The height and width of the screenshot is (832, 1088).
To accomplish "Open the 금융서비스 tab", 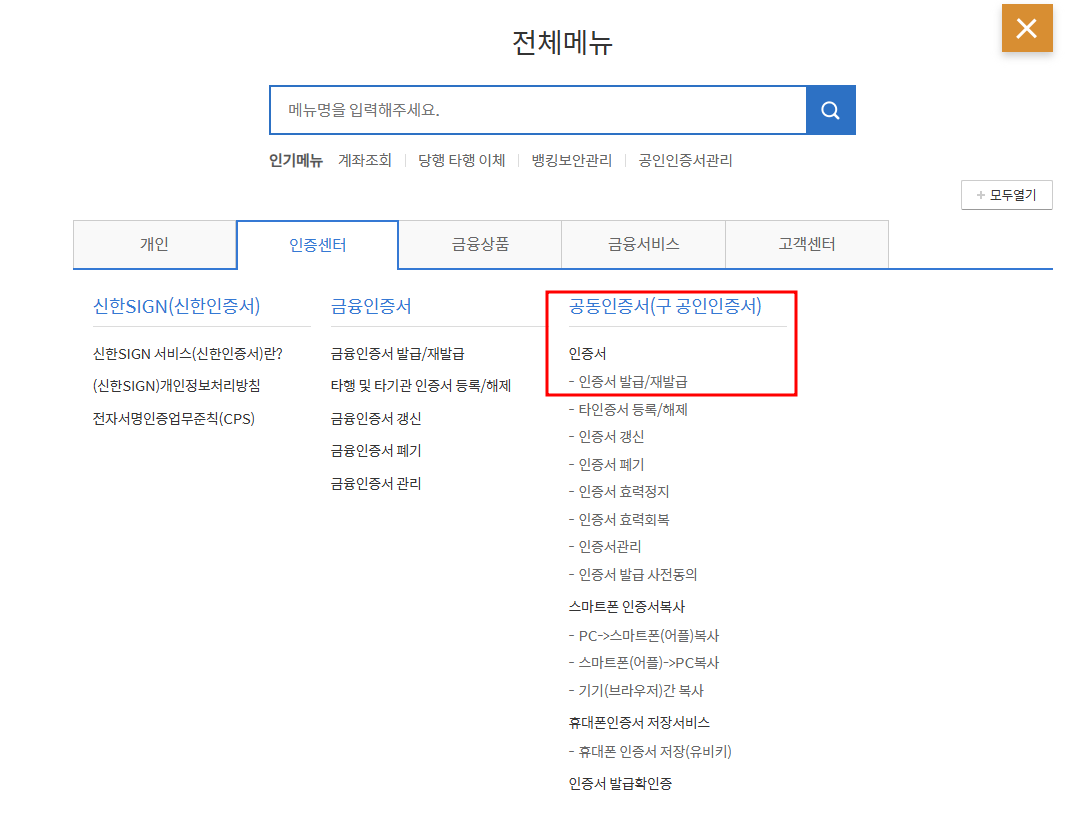I will tap(644, 244).
